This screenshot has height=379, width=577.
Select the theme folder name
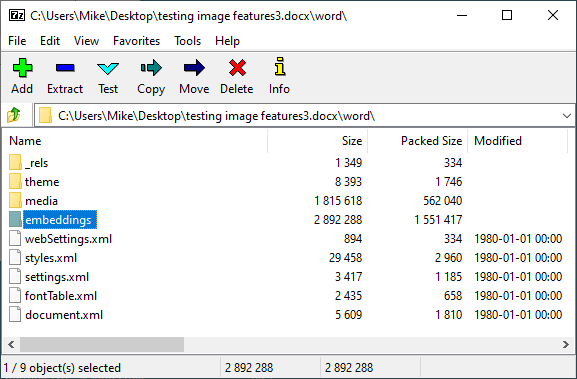tap(42, 182)
